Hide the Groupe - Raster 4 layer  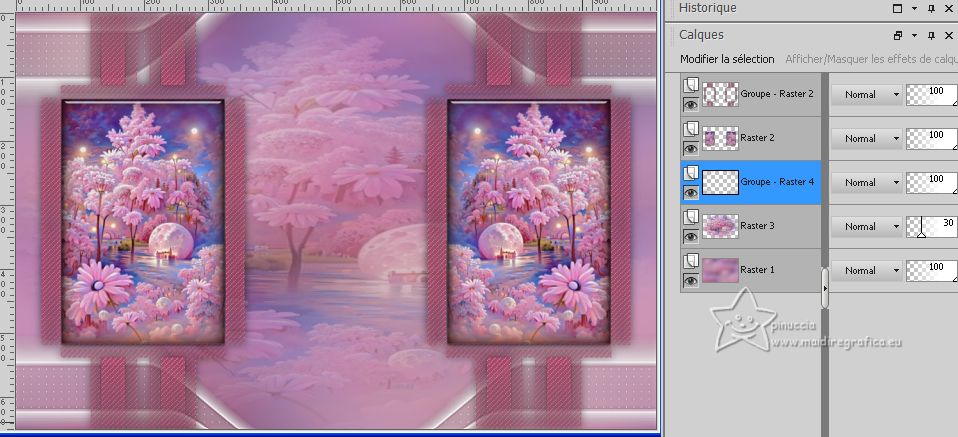point(690,193)
